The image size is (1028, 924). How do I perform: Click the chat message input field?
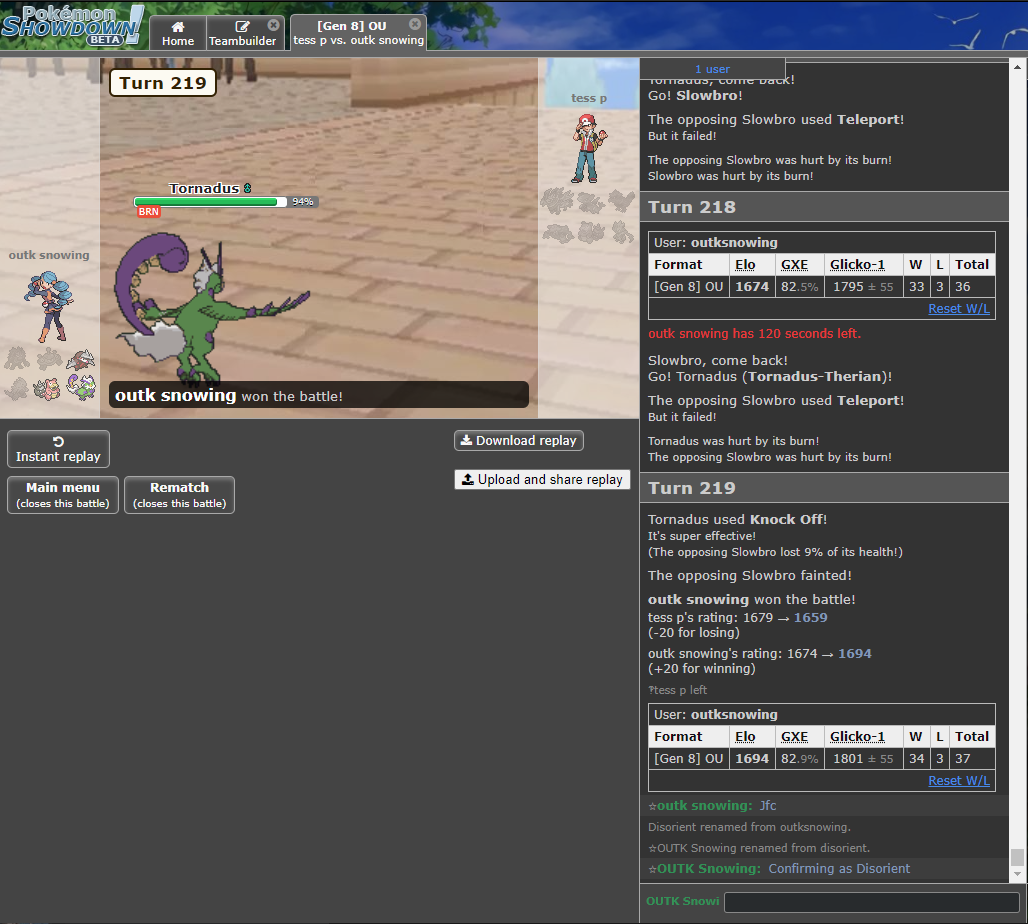[x=871, y=902]
